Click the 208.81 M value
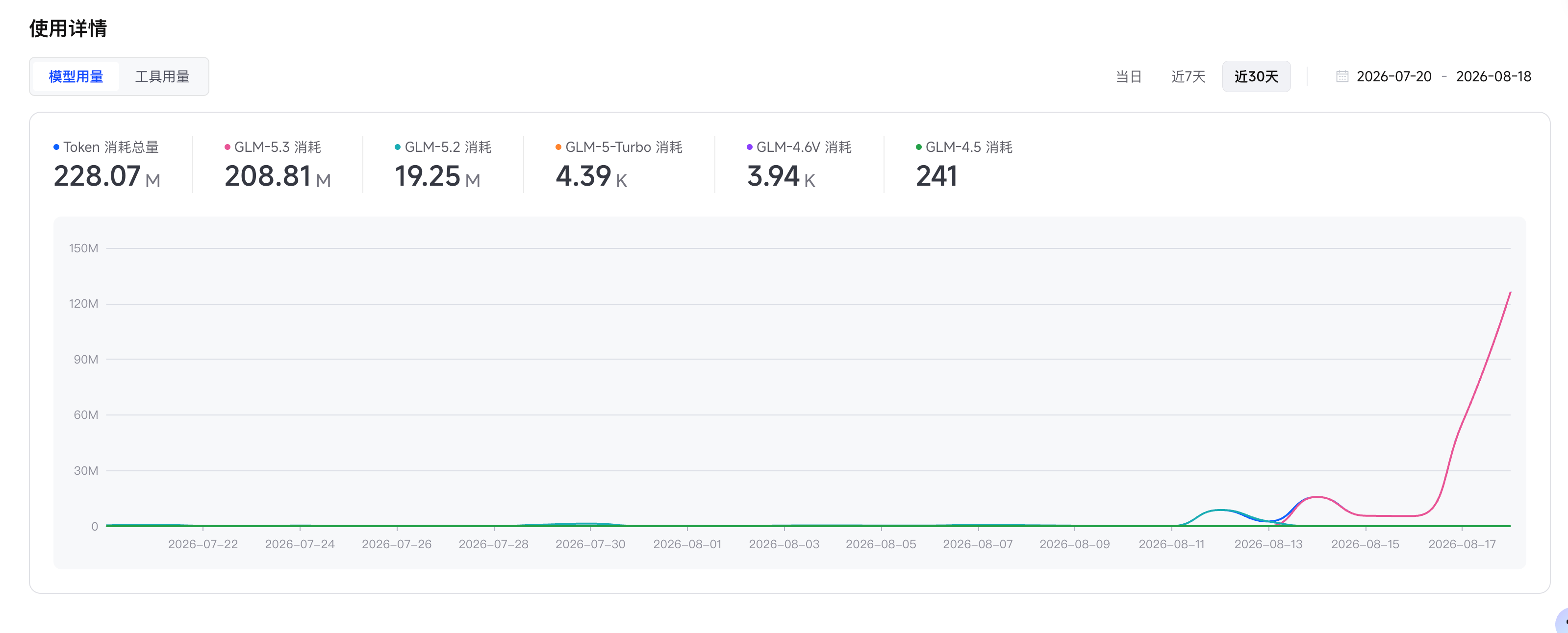The height and width of the screenshot is (633, 1568). (278, 176)
